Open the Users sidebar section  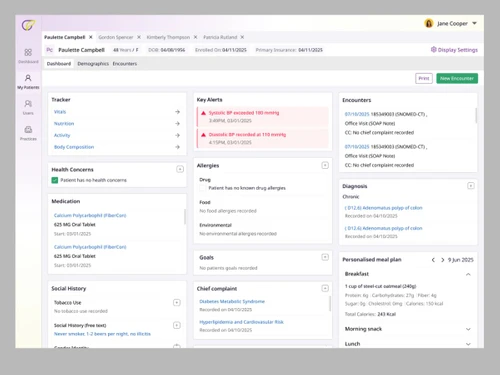28,107
